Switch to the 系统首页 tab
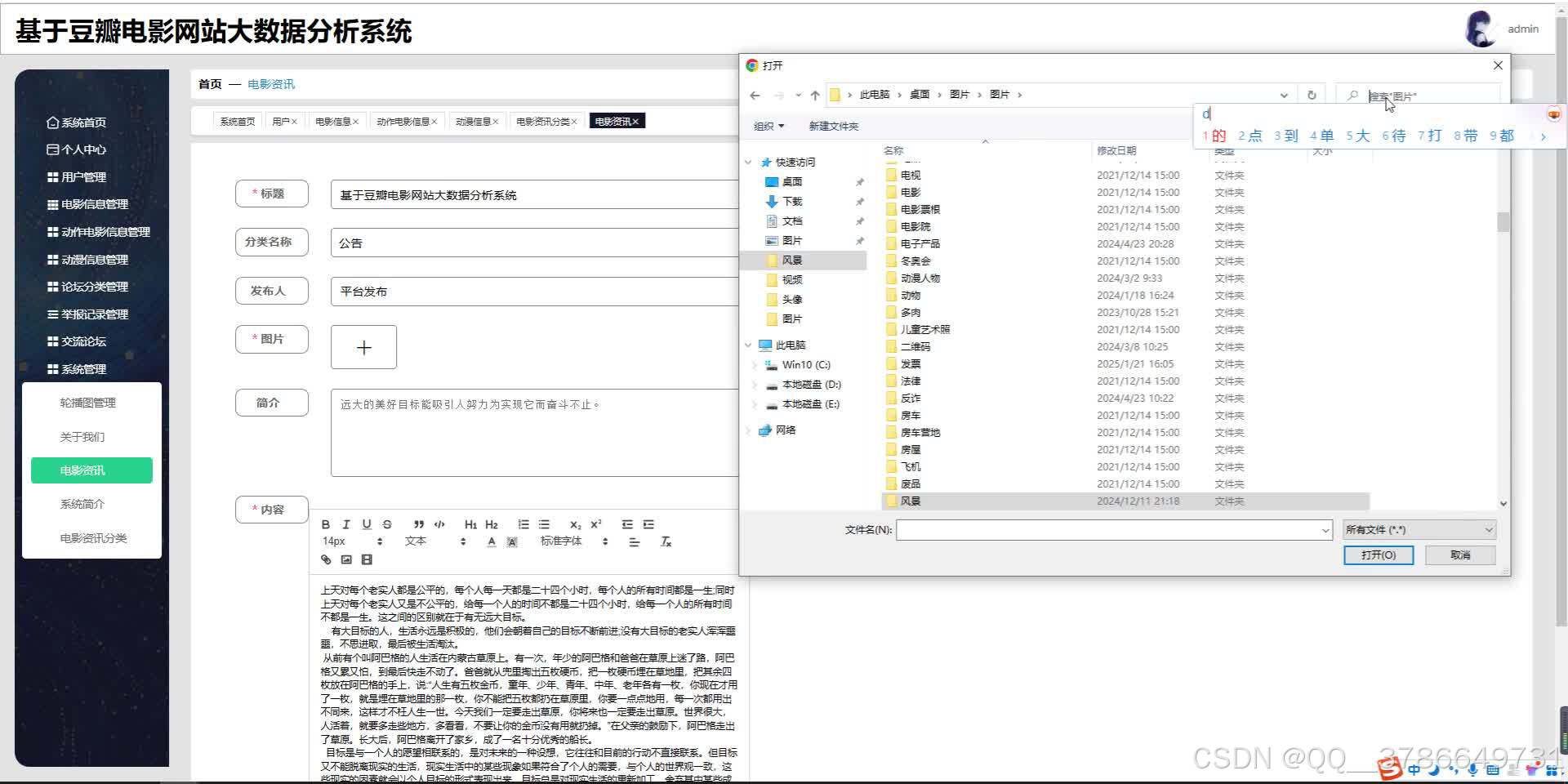The height and width of the screenshot is (784, 1568). [x=237, y=122]
